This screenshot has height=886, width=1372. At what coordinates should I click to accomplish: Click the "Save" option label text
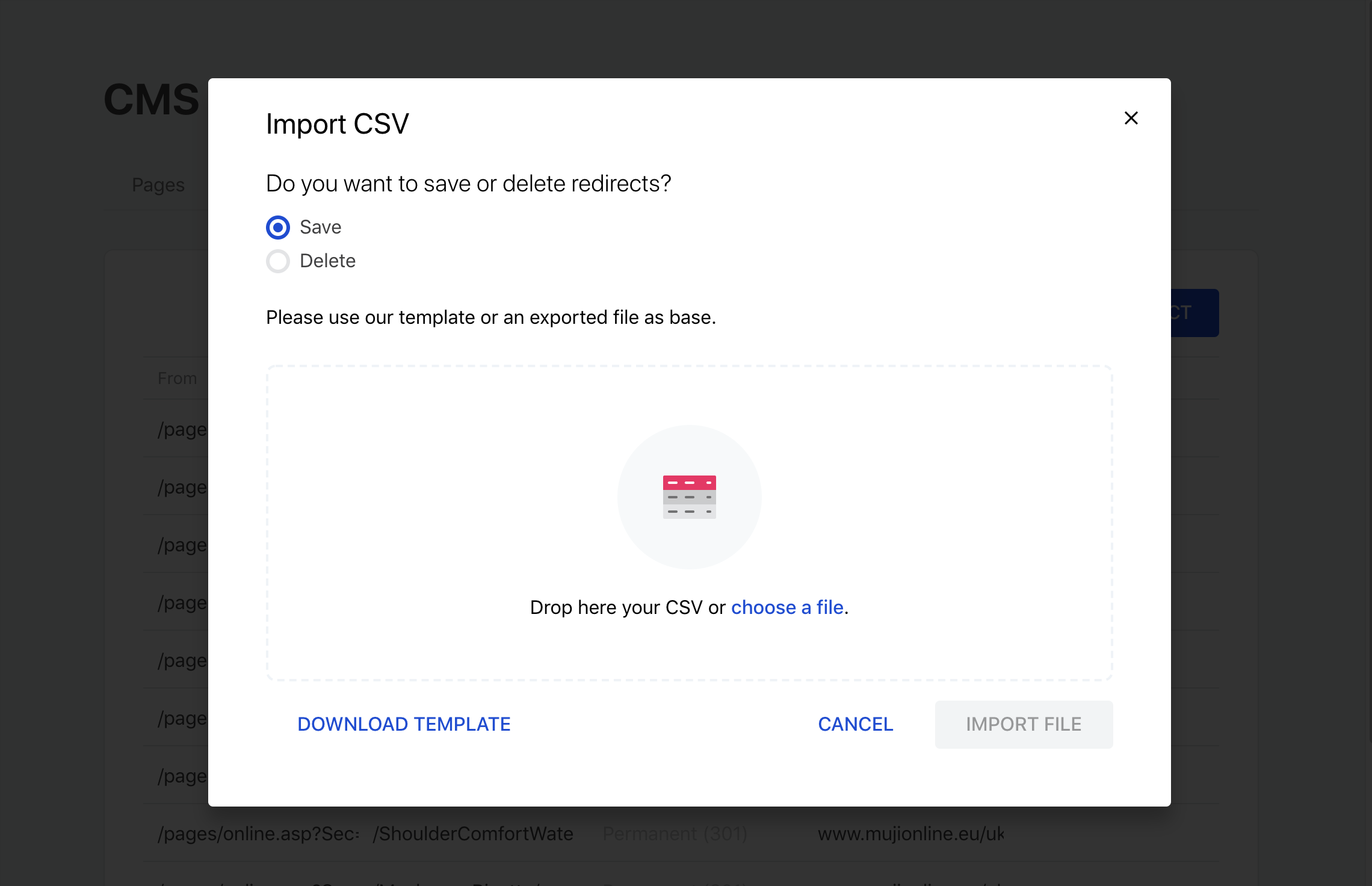click(x=320, y=228)
